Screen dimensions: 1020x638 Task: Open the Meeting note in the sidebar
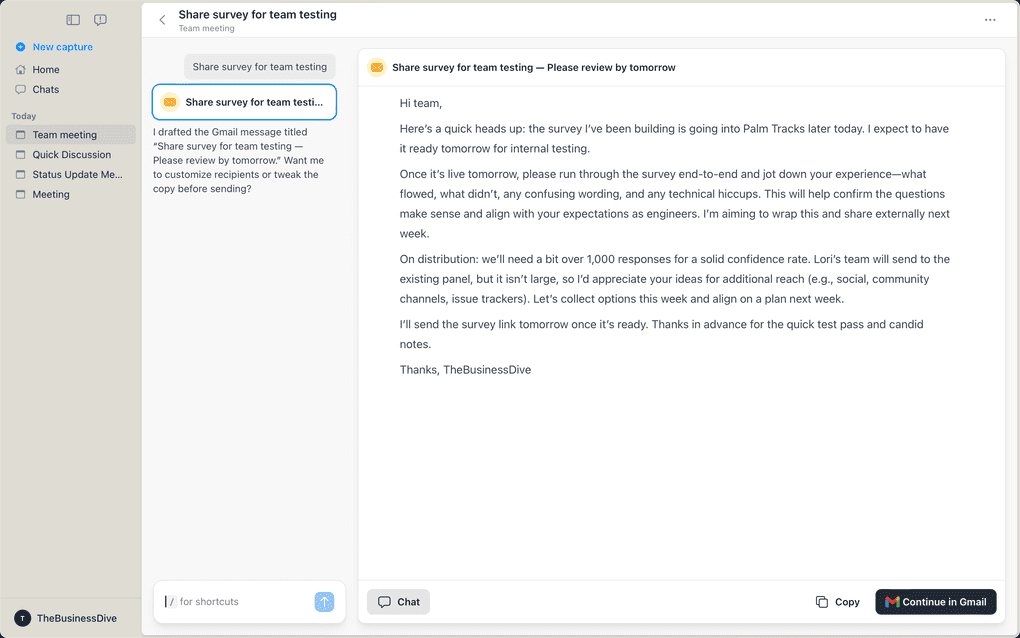pos(51,195)
